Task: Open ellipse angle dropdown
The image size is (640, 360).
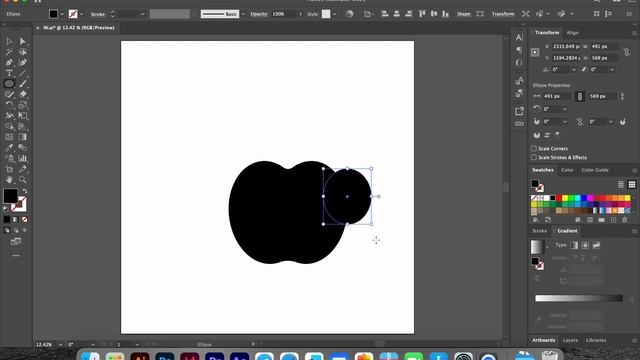Action: pyautogui.click(x=565, y=109)
